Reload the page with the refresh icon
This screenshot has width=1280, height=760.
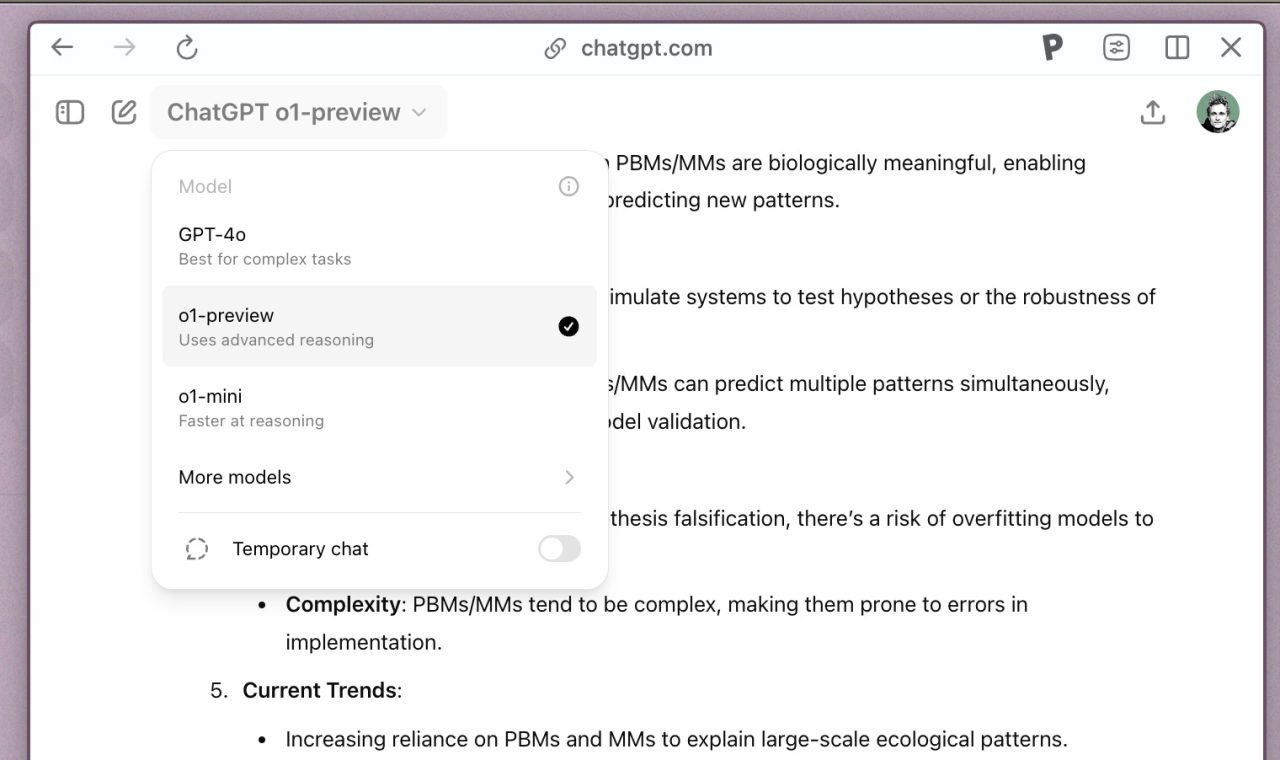click(187, 48)
